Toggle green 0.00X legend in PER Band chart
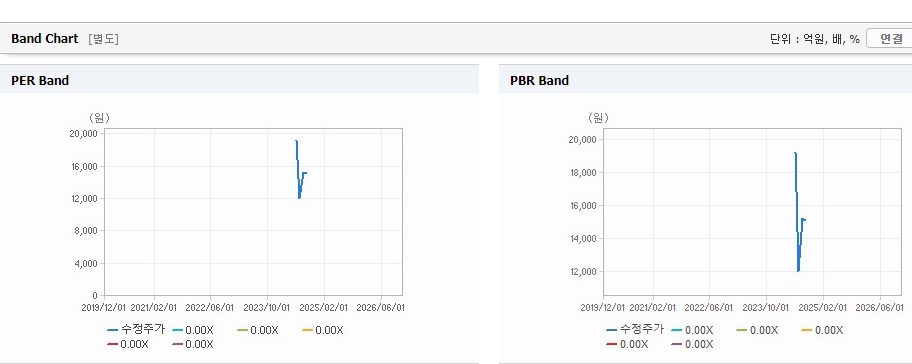 click(258, 330)
